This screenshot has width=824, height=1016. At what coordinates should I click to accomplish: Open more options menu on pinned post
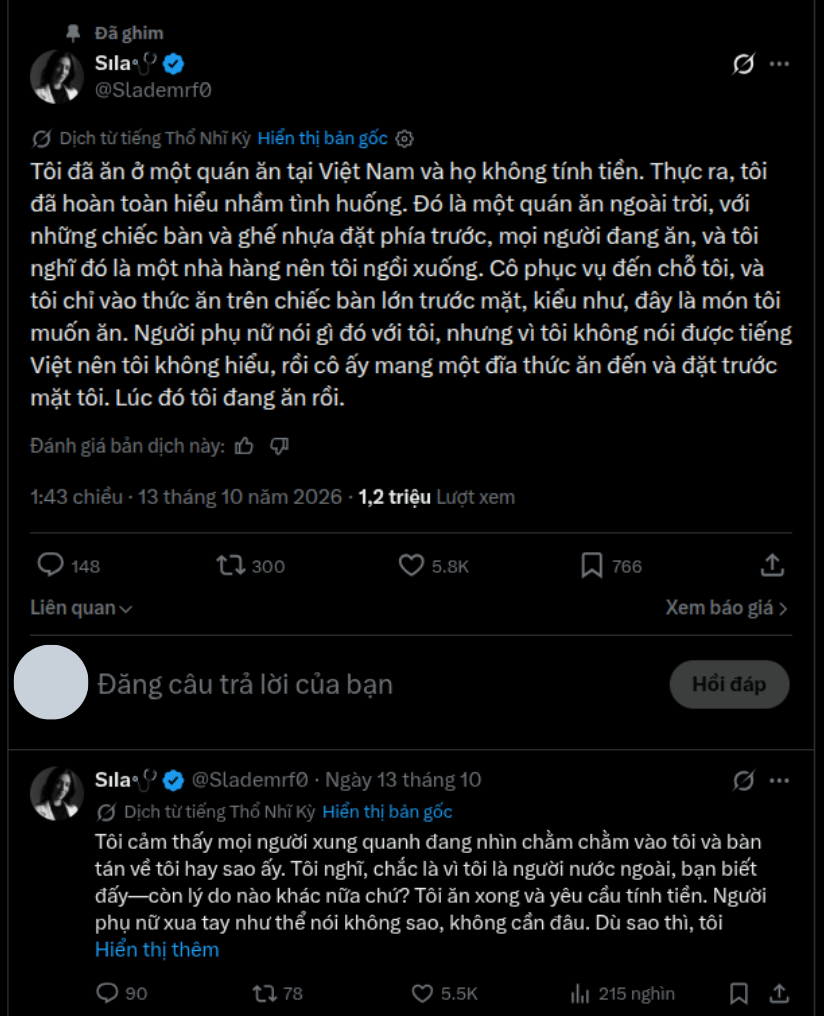click(779, 64)
